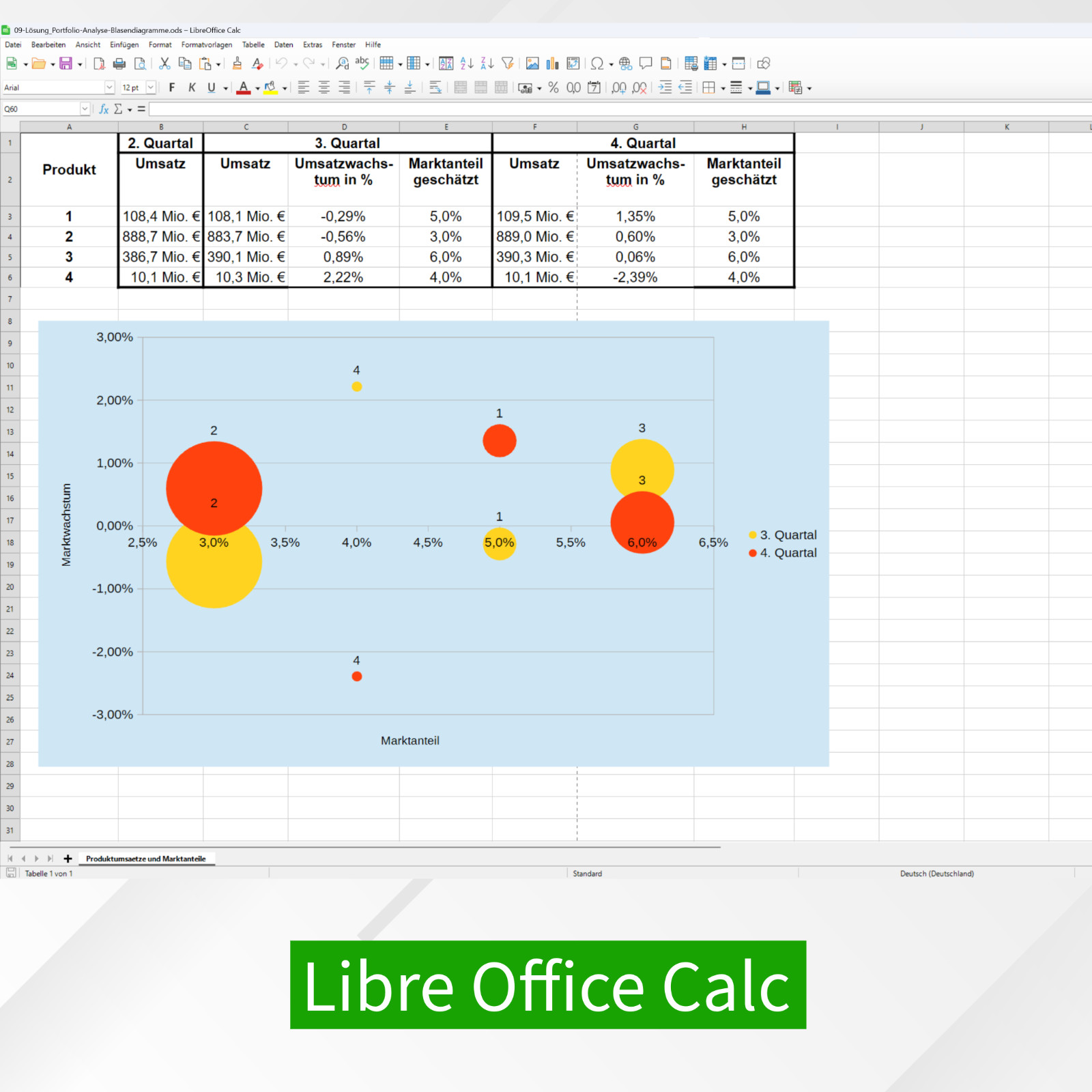Open the Extras menu

click(313, 45)
